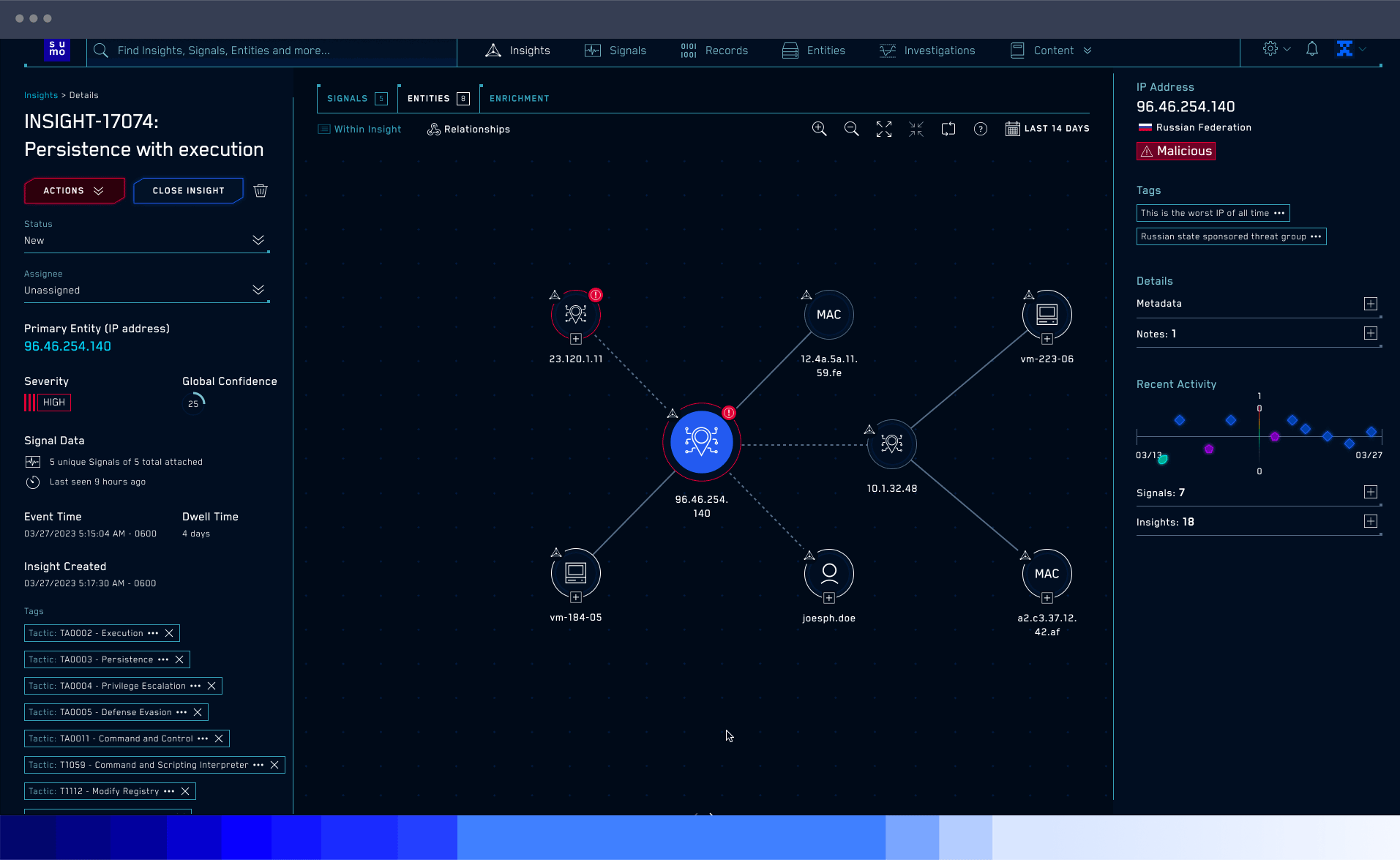This screenshot has height=860, width=1400.
Task: Click the Close Insight button
Action: pos(188,190)
